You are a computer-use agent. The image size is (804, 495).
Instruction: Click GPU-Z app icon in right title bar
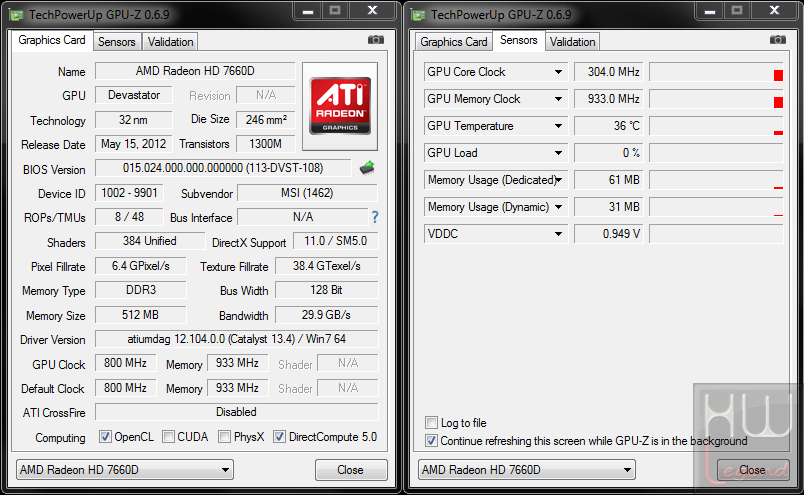pyautogui.click(x=418, y=14)
